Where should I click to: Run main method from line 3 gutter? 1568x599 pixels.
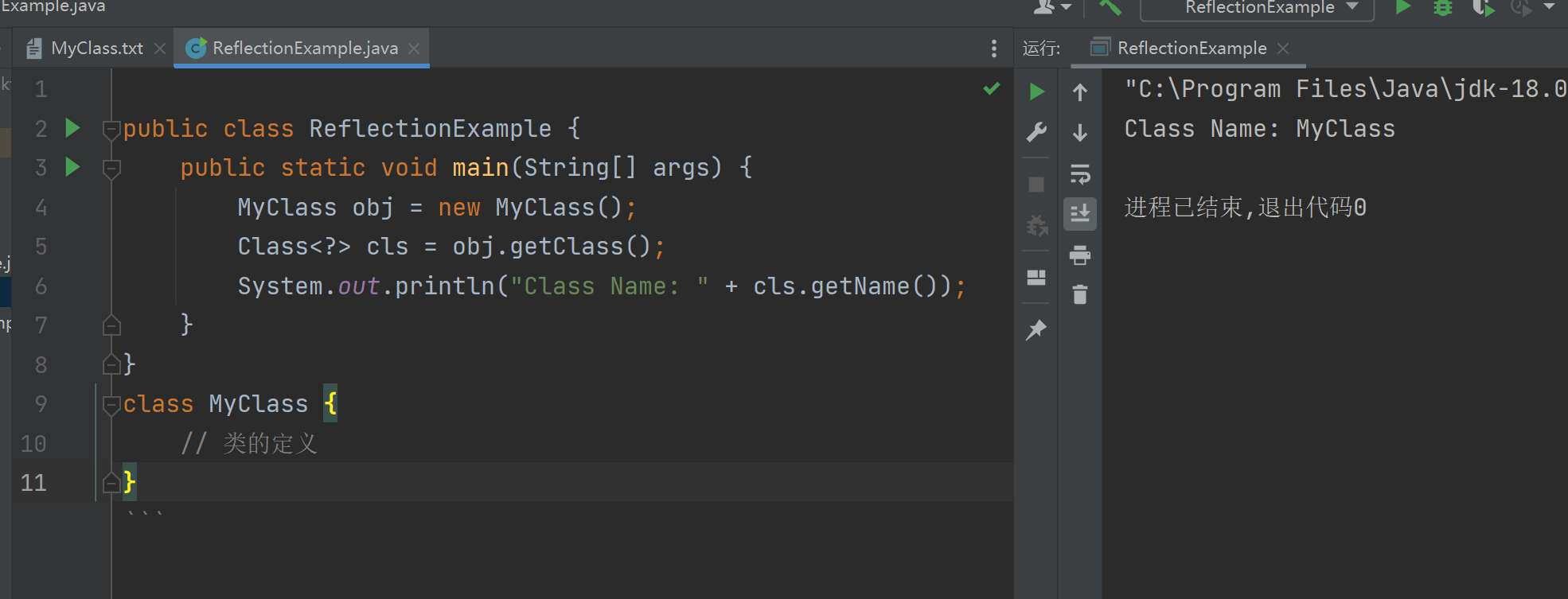tap(72, 167)
